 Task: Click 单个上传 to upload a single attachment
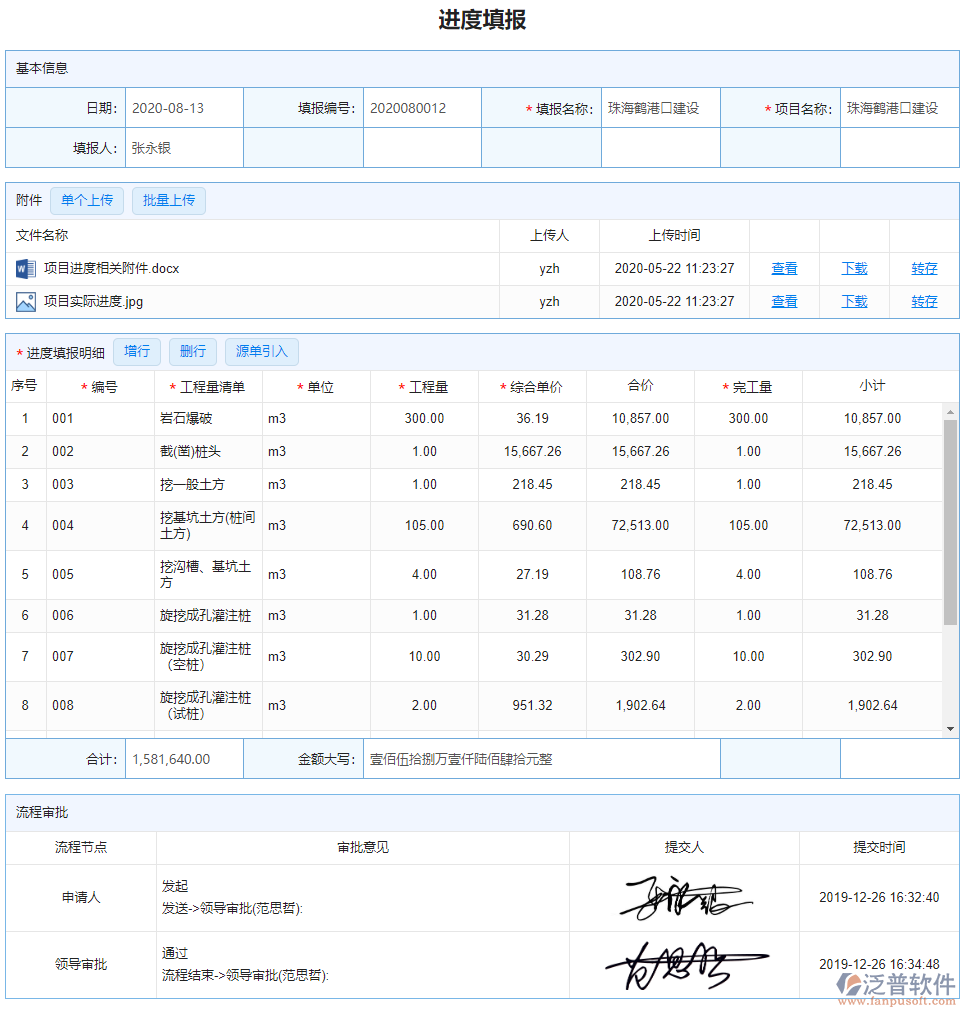click(86, 200)
